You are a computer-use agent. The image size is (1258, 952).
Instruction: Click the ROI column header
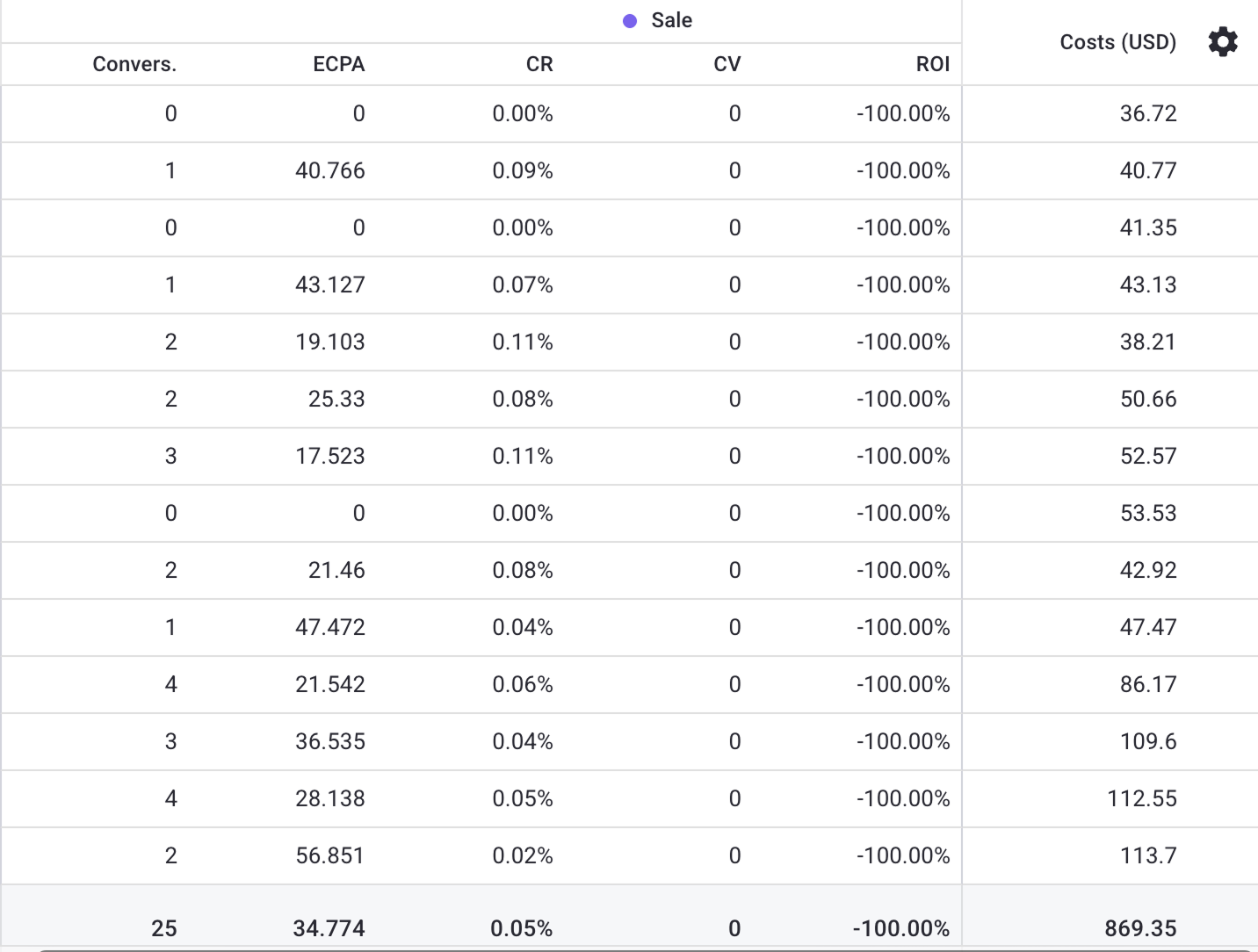pyautogui.click(x=932, y=64)
